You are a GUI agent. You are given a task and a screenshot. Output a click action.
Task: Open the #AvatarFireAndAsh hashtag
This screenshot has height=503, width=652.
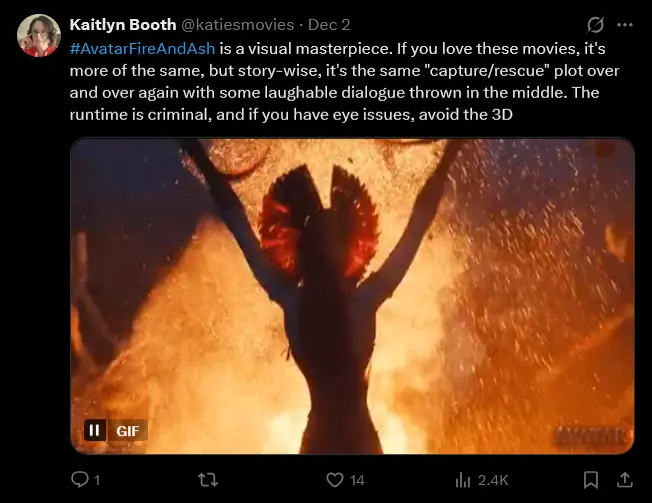[143, 48]
